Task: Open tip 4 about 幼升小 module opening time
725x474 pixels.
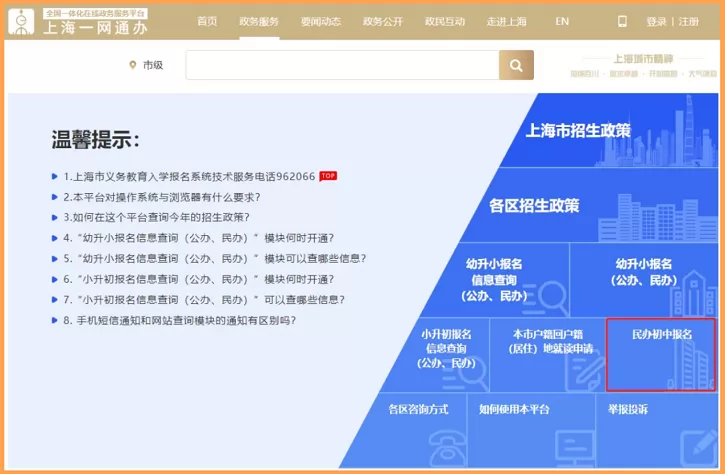Action: click(x=198, y=238)
